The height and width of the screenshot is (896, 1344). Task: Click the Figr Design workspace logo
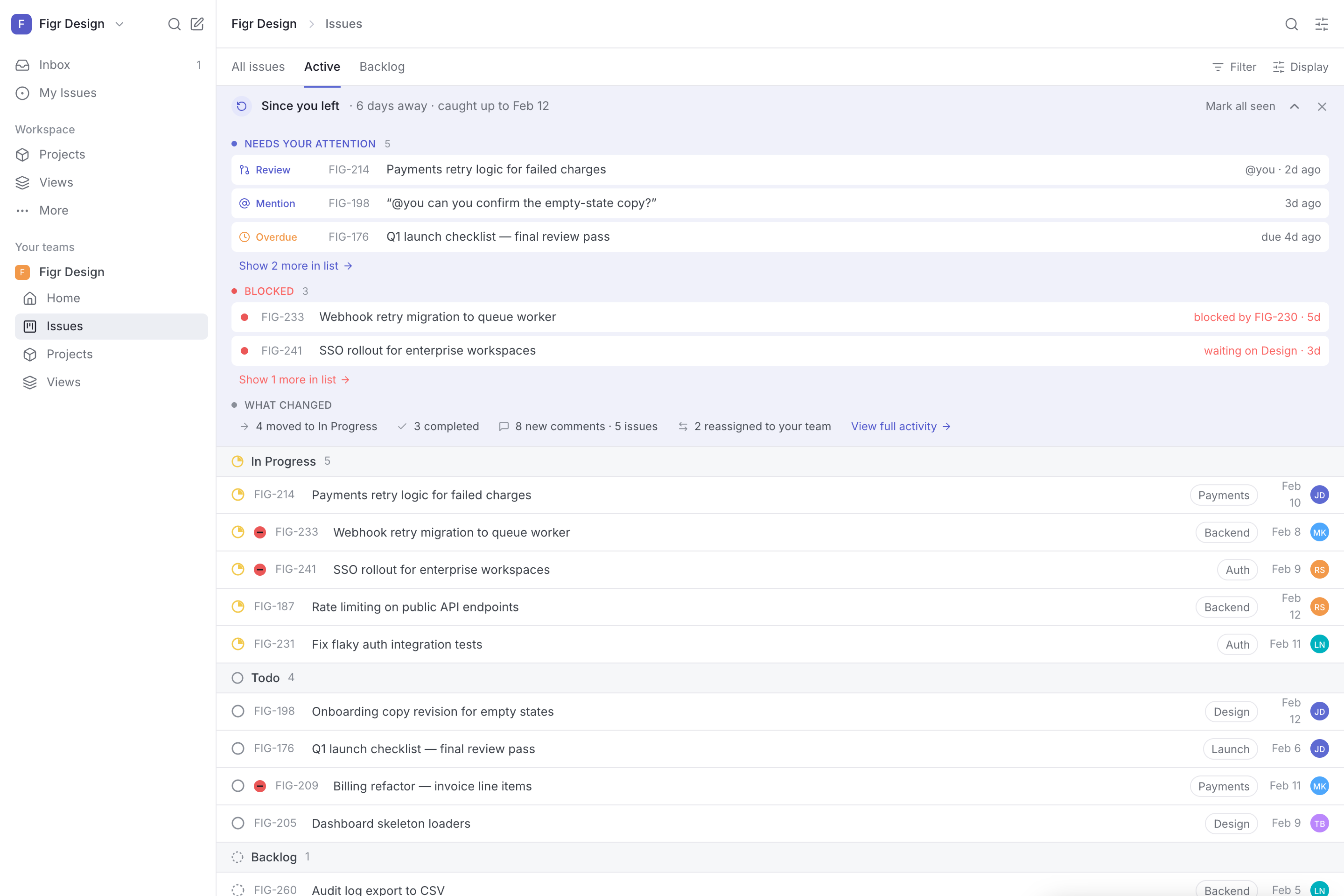[22, 24]
